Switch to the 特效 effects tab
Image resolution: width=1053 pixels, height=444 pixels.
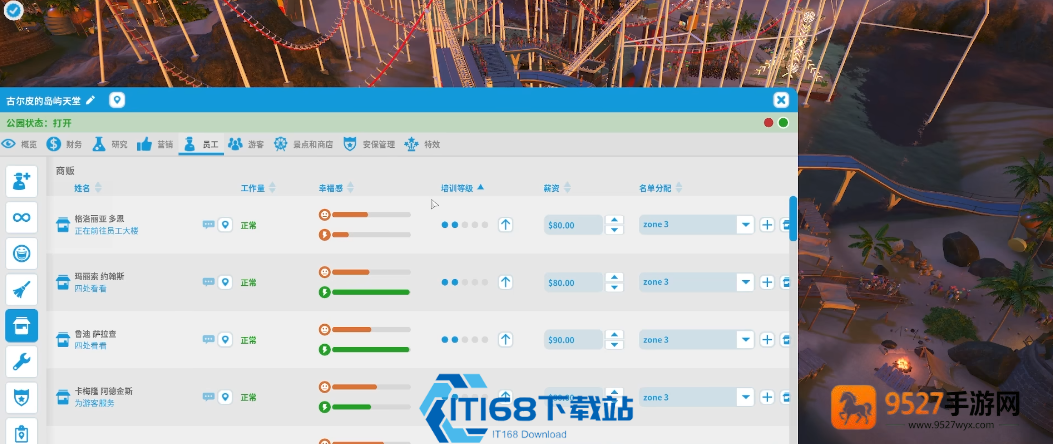click(x=422, y=144)
